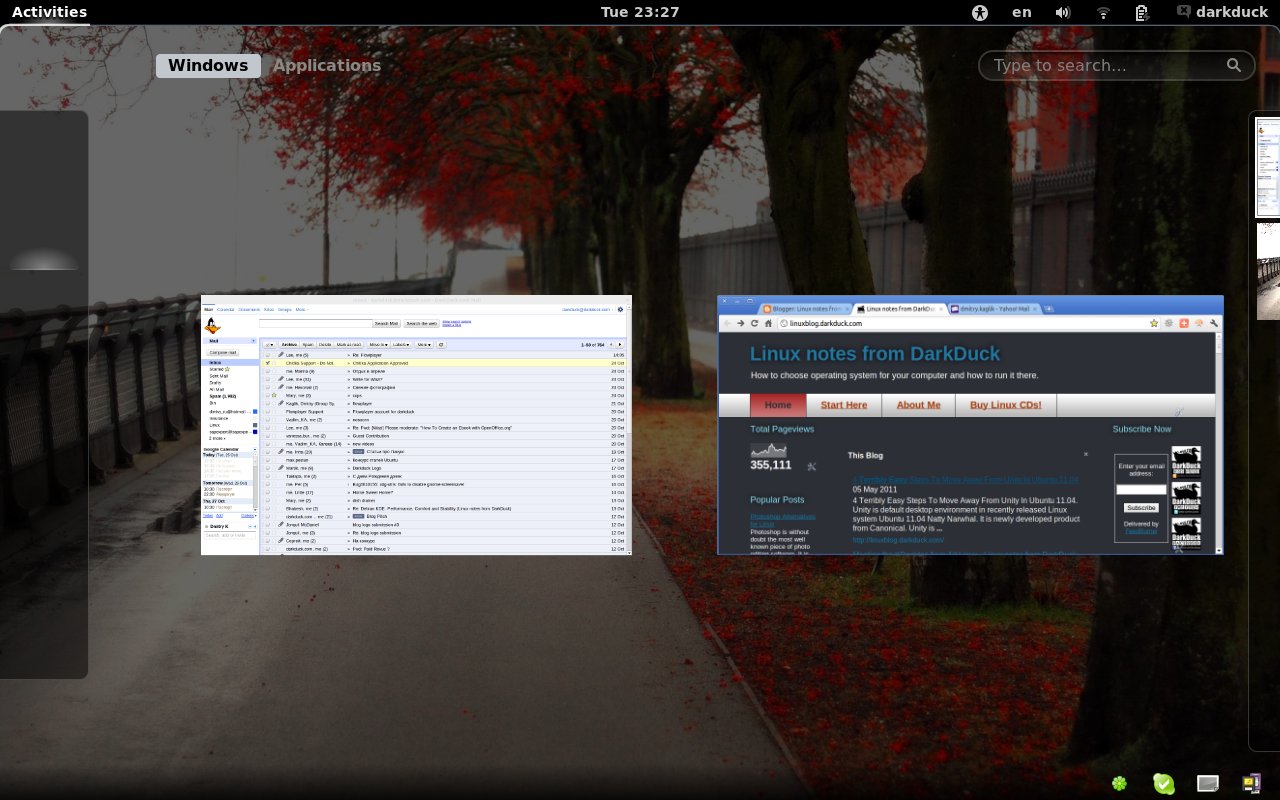Image resolution: width=1280 pixels, height=800 pixels.
Task: Tick the checkbox beside the 'Mary, me' email
Action: click(x=267, y=396)
